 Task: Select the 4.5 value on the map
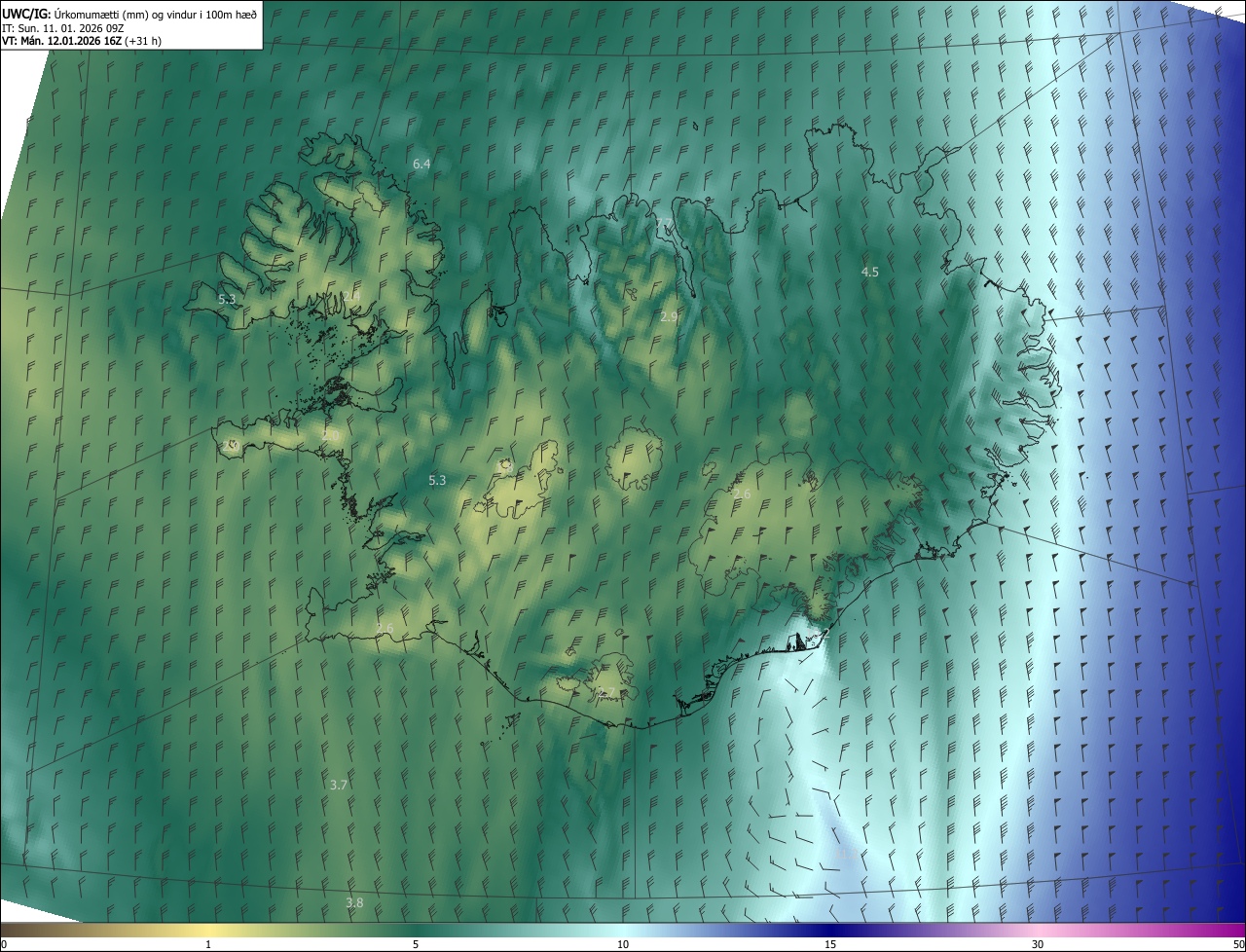[x=870, y=273]
